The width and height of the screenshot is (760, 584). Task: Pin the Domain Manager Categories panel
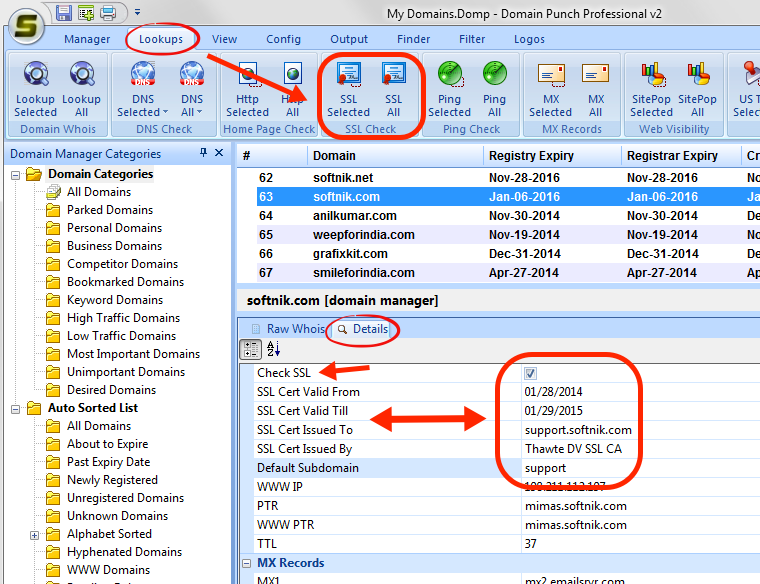(204, 153)
